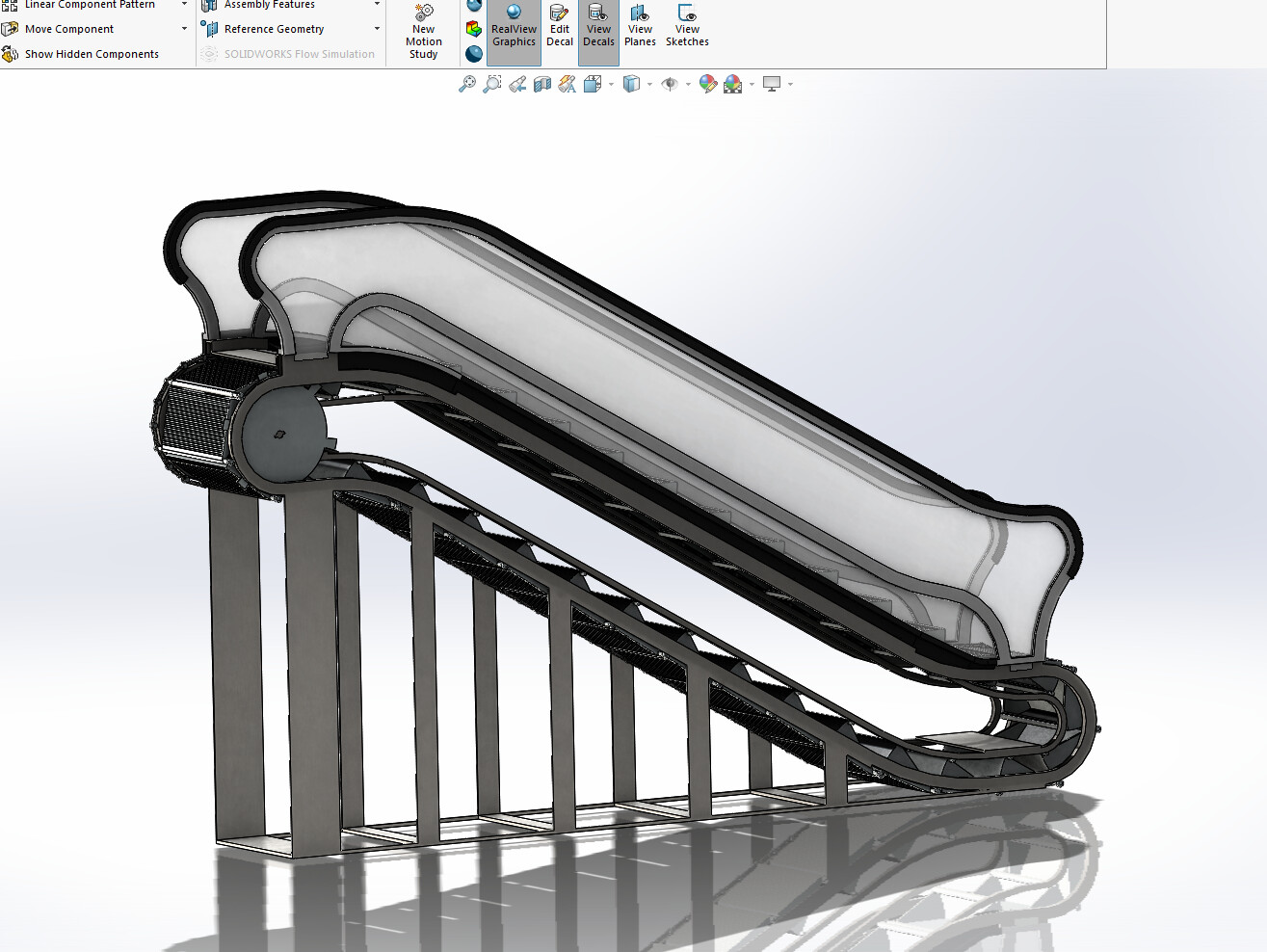This screenshot has height=952, width=1267.
Task: Launch a New Motion Study
Action: 423,29
